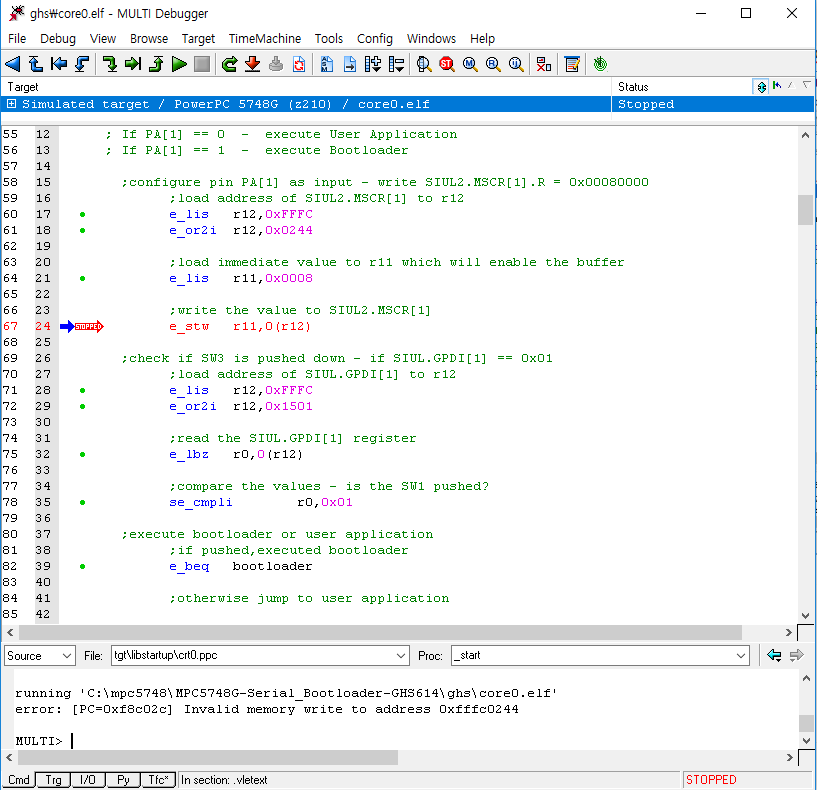Viewport: 817px width, 790px height.
Task: Open the File menu
Action: click(x=17, y=39)
